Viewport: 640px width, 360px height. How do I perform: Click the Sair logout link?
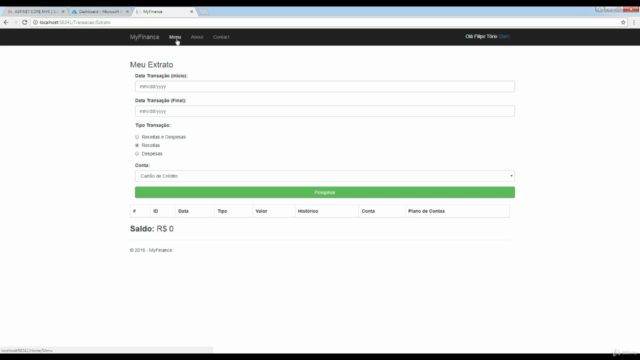pyautogui.click(x=504, y=36)
